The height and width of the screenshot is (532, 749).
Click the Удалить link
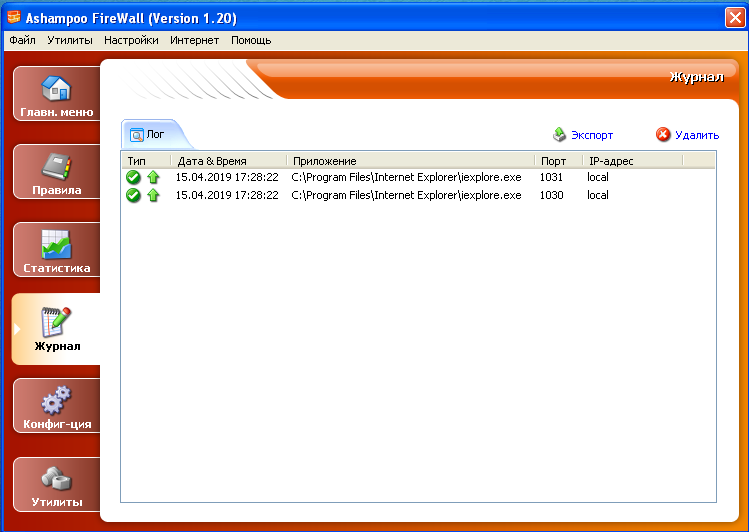(697, 135)
